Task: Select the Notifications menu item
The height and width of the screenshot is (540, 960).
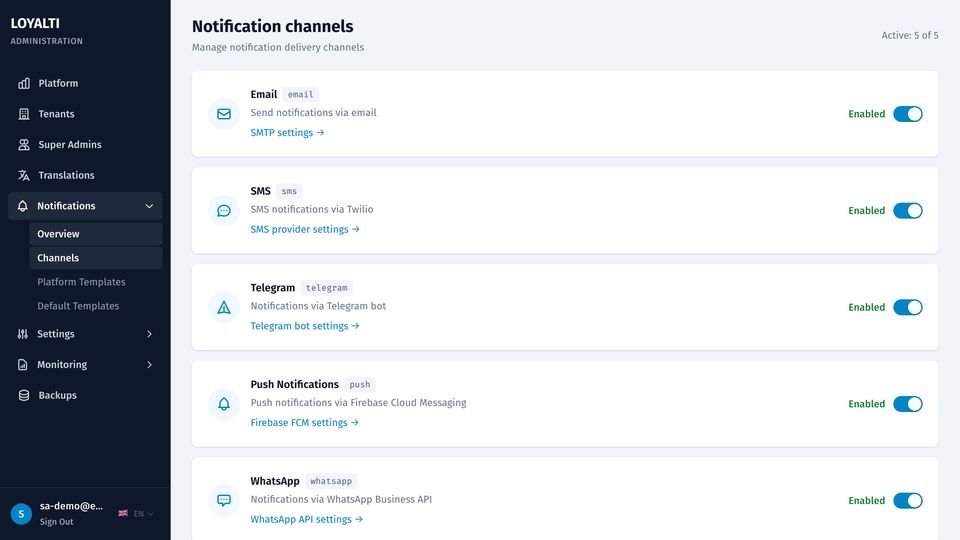Action: click(85, 206)
